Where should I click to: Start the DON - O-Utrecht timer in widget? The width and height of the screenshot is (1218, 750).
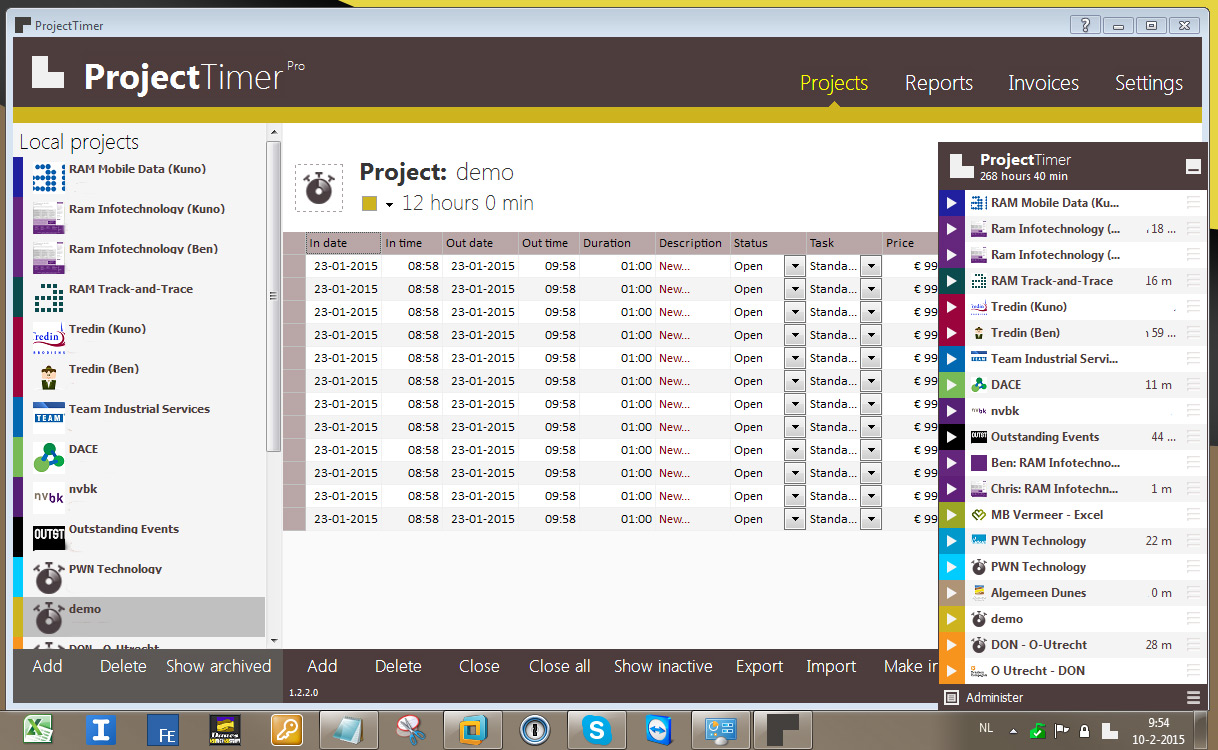pyautogui.click(x=951, y=645)
